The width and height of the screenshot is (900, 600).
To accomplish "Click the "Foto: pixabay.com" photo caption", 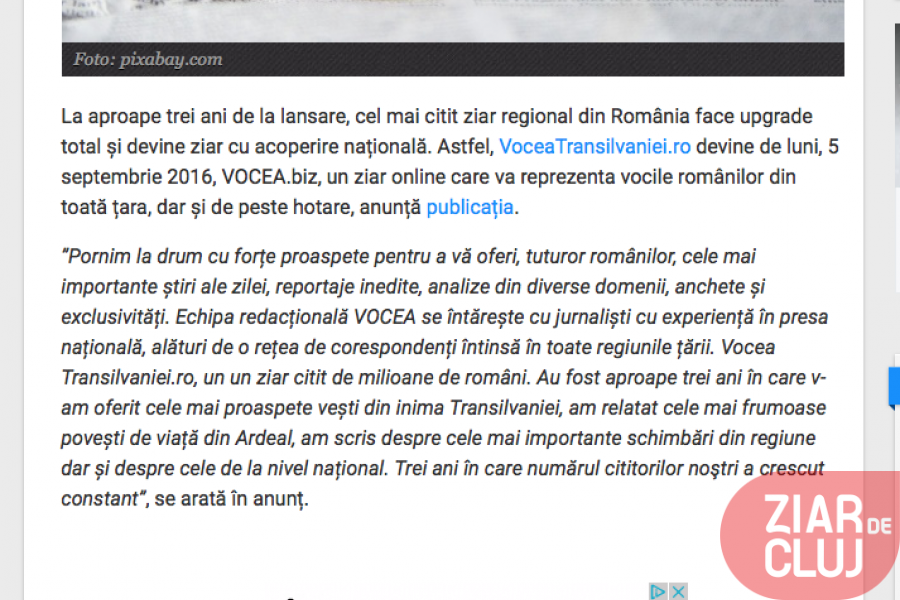I will coord(147,60).
